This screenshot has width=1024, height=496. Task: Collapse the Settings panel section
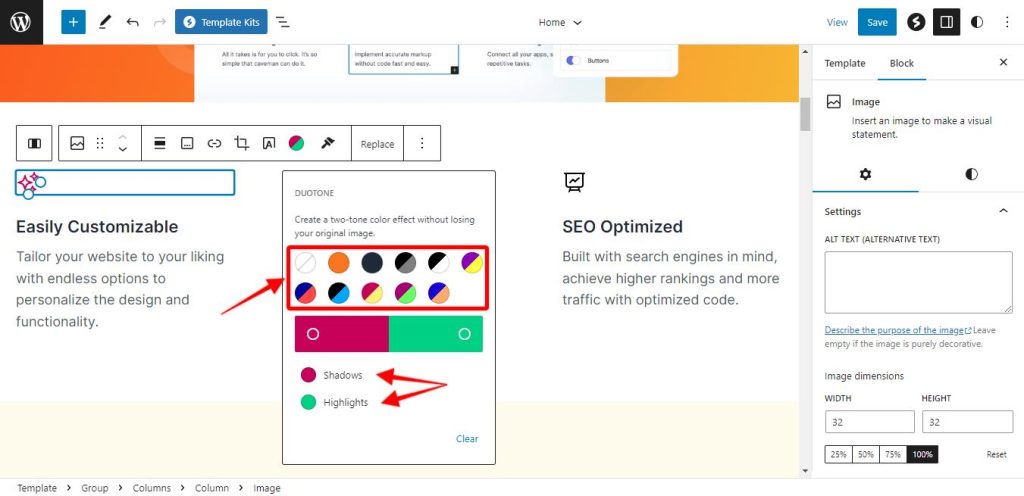[x=1003, y=211]
